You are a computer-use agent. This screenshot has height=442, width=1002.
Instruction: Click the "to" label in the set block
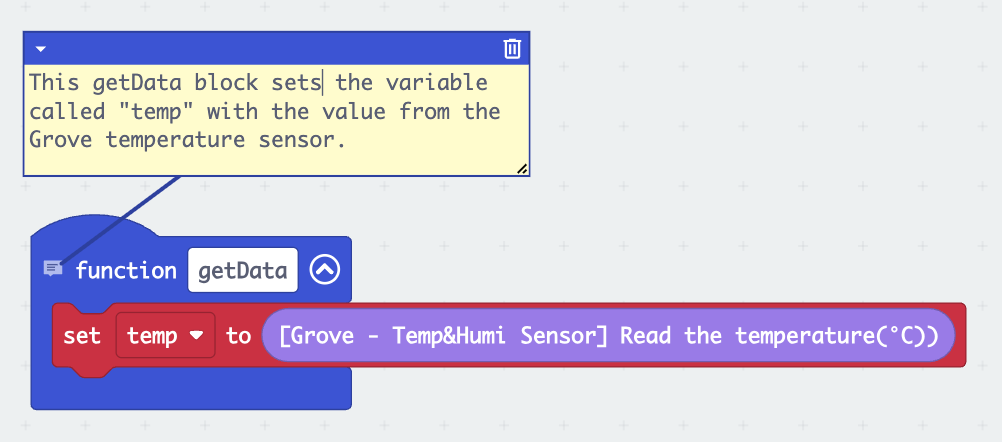pyautogui.click(x=238, y=336)
